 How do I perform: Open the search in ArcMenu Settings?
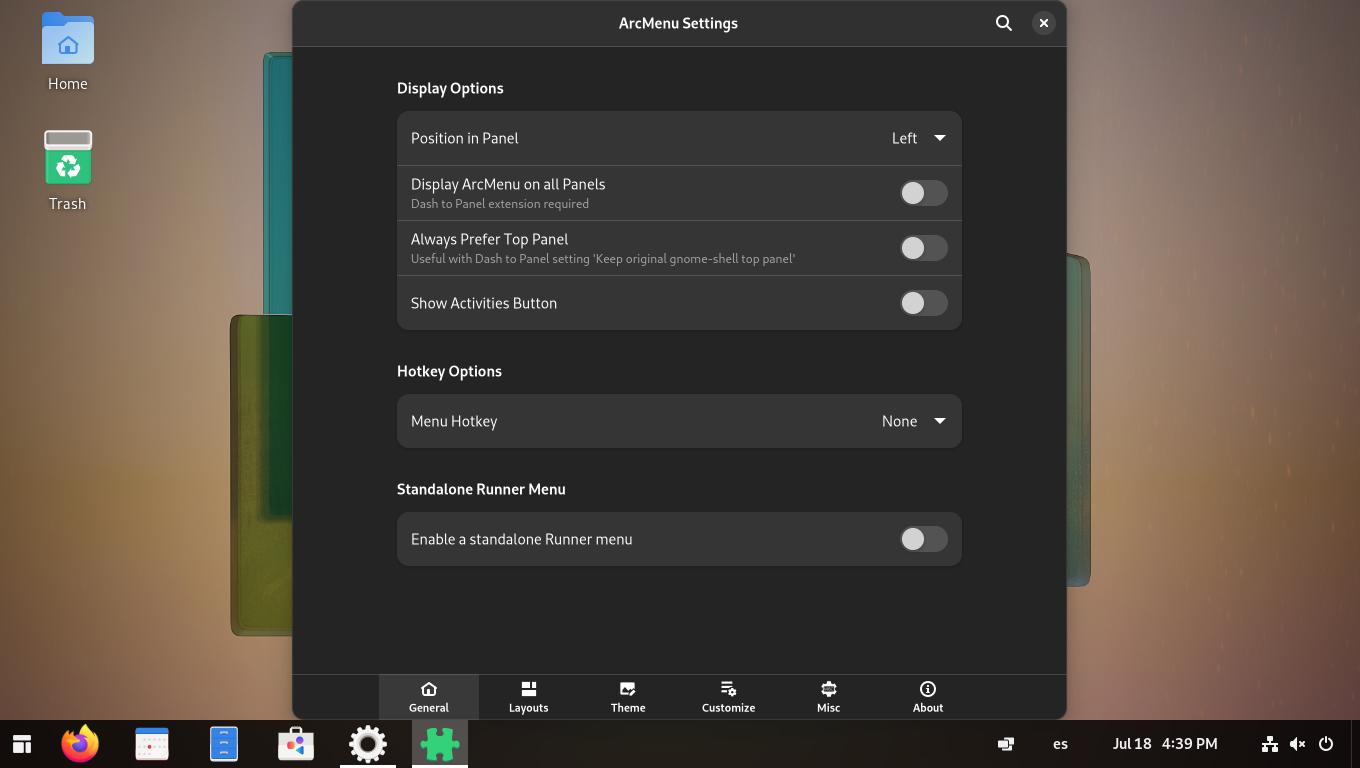pos(1004,23)
